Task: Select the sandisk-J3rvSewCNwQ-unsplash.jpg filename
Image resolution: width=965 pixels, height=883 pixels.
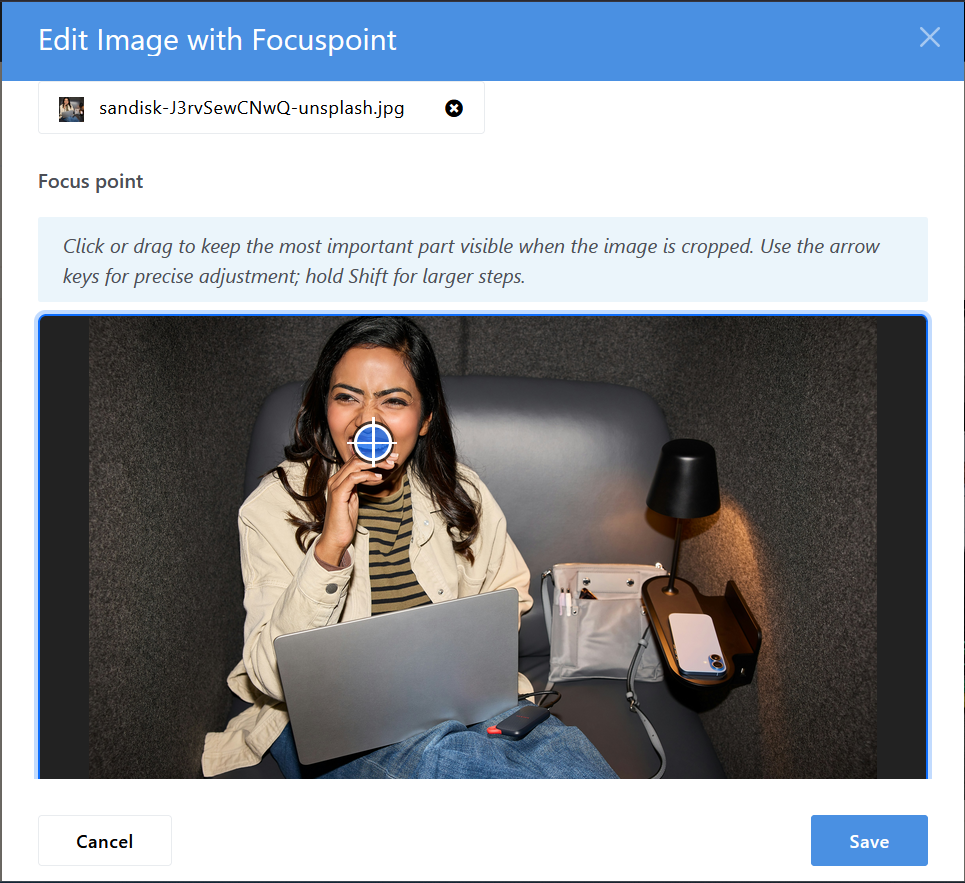Action: coord(252,108)
